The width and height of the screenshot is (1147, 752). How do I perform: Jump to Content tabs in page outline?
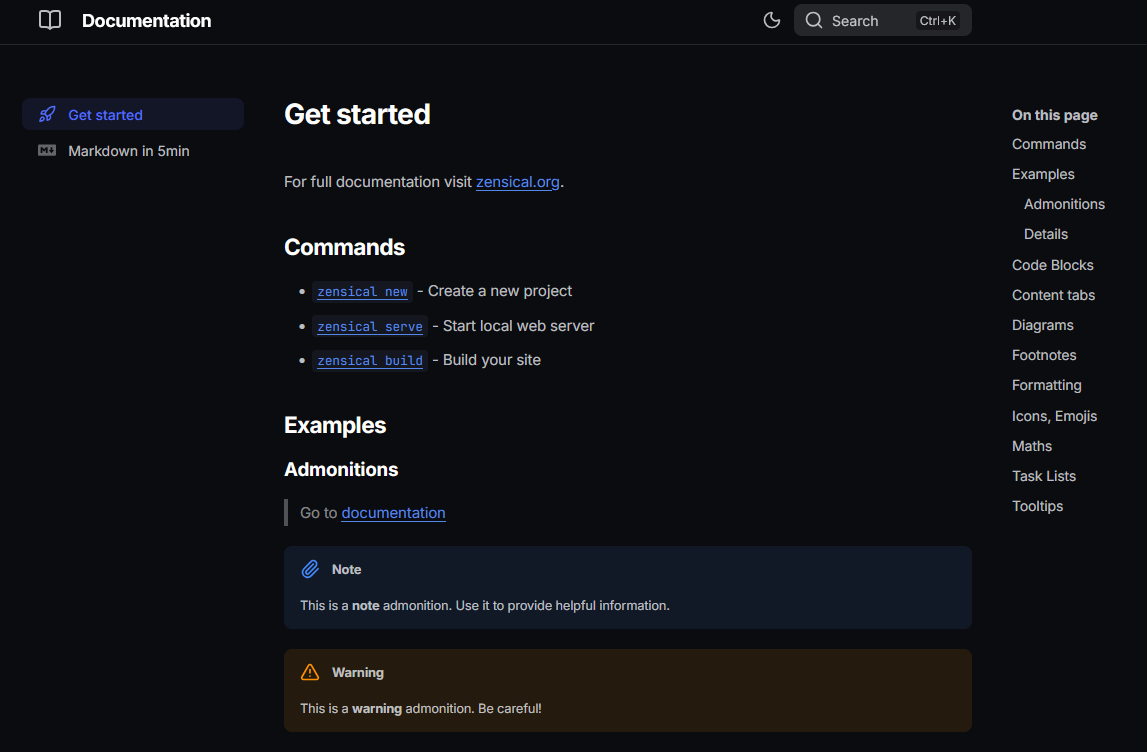point(1053,295)
